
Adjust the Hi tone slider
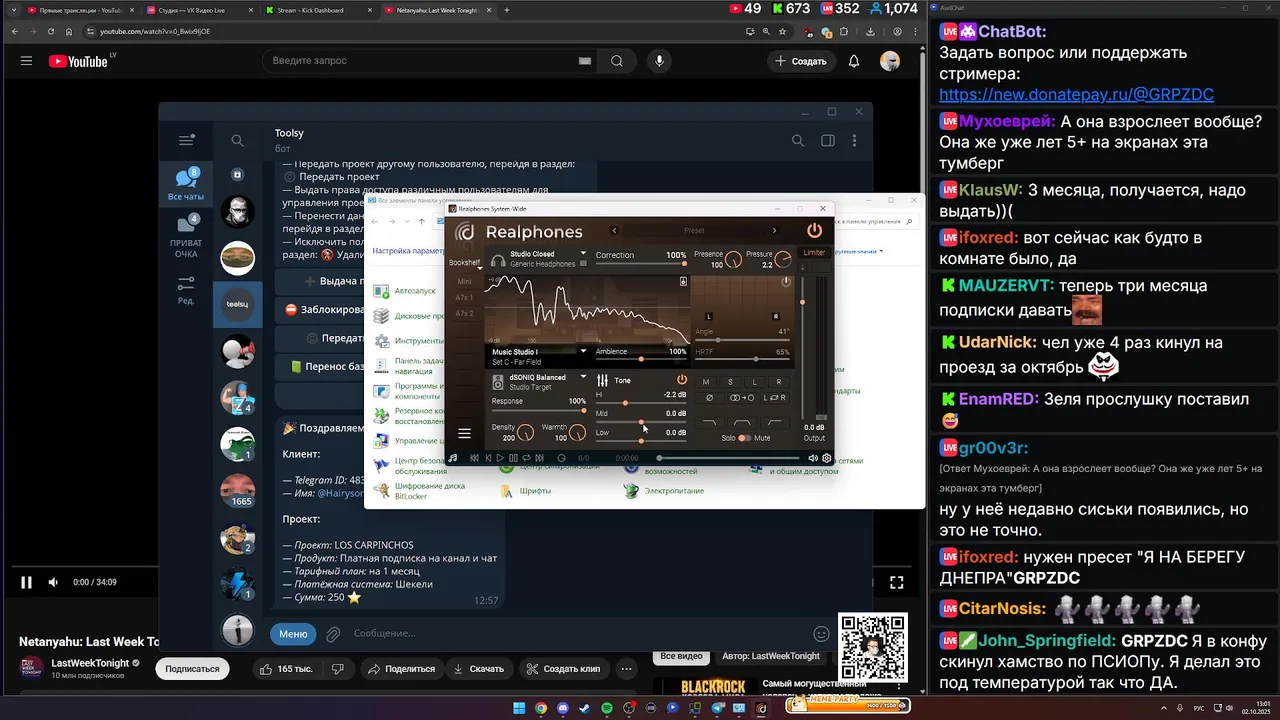tap(641, 403)
